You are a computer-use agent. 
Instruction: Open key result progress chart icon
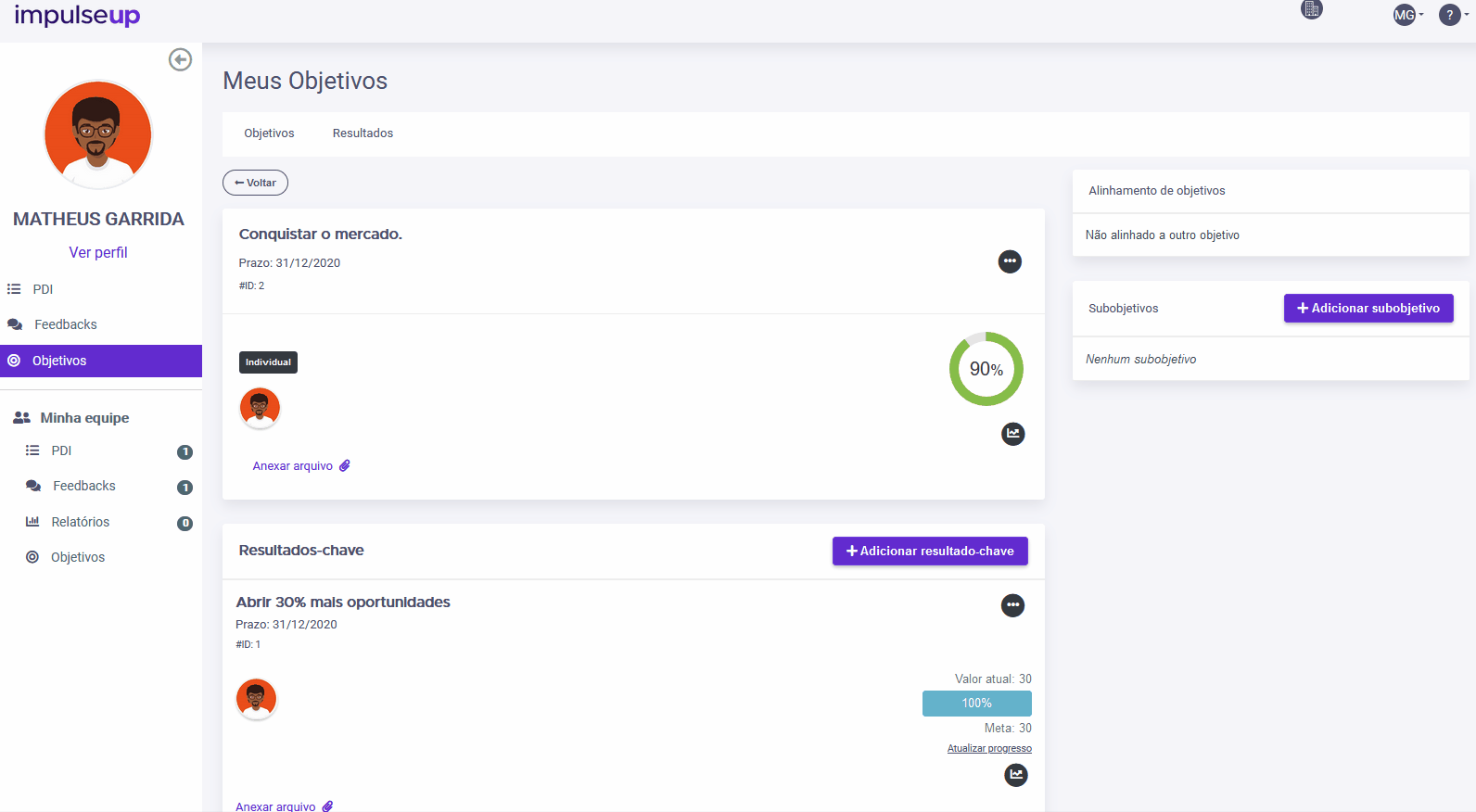point(1016,775)
